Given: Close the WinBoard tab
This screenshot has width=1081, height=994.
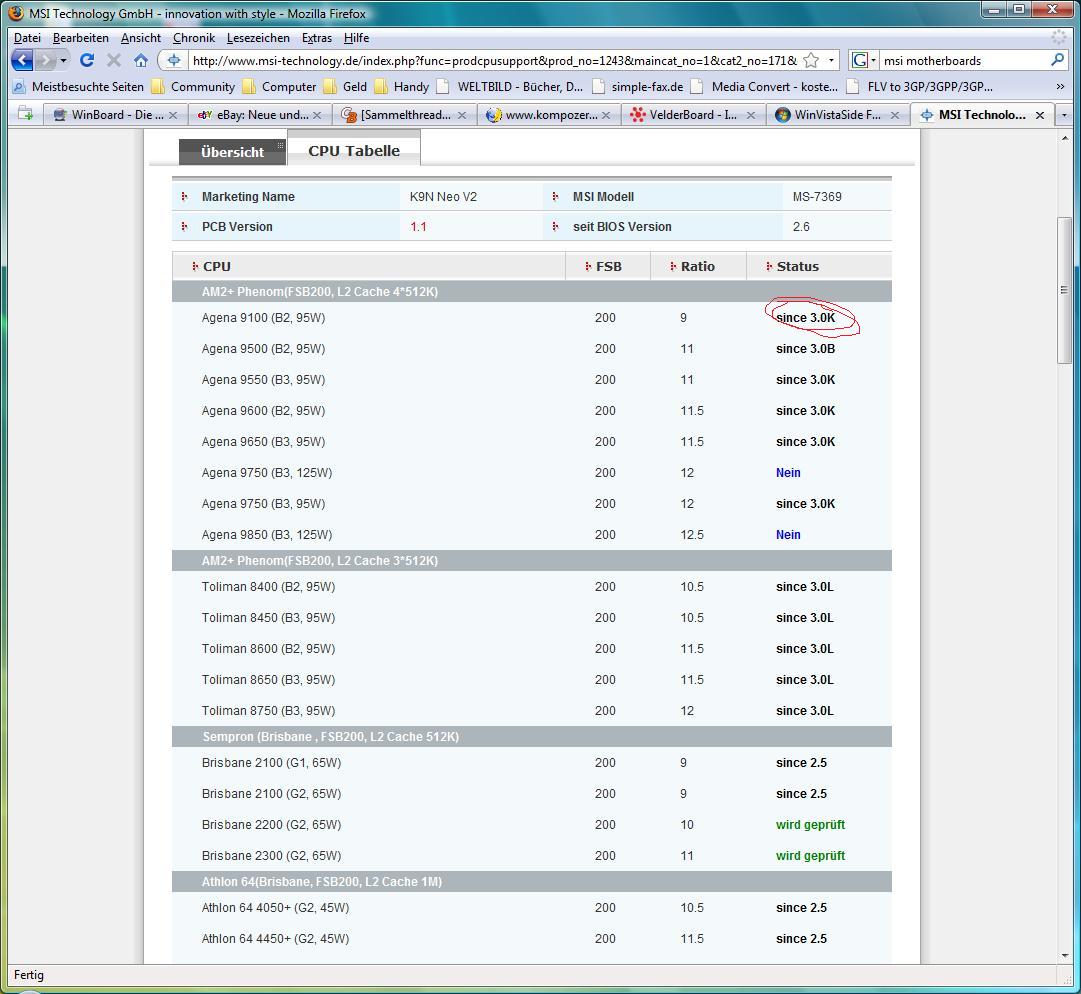Looking at the screenshot, I should [173, 115].
